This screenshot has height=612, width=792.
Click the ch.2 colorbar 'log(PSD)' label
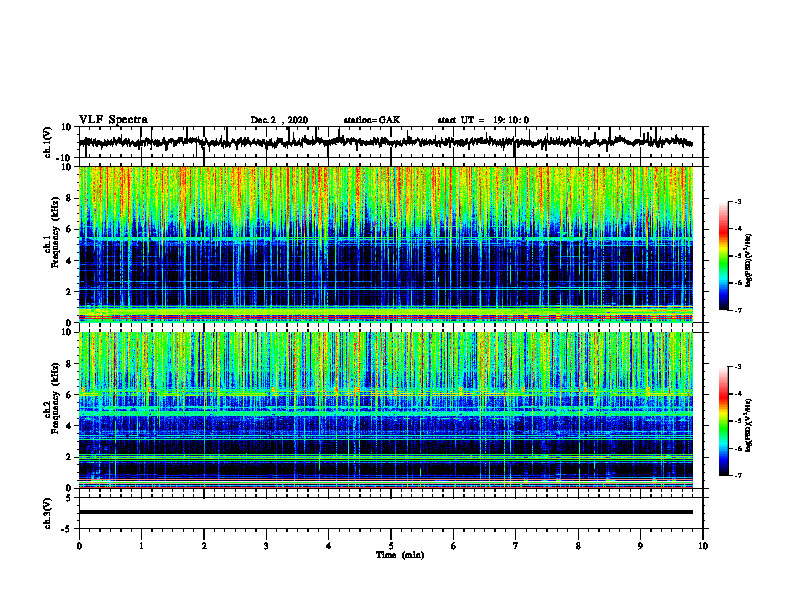[x=749, y=425]
